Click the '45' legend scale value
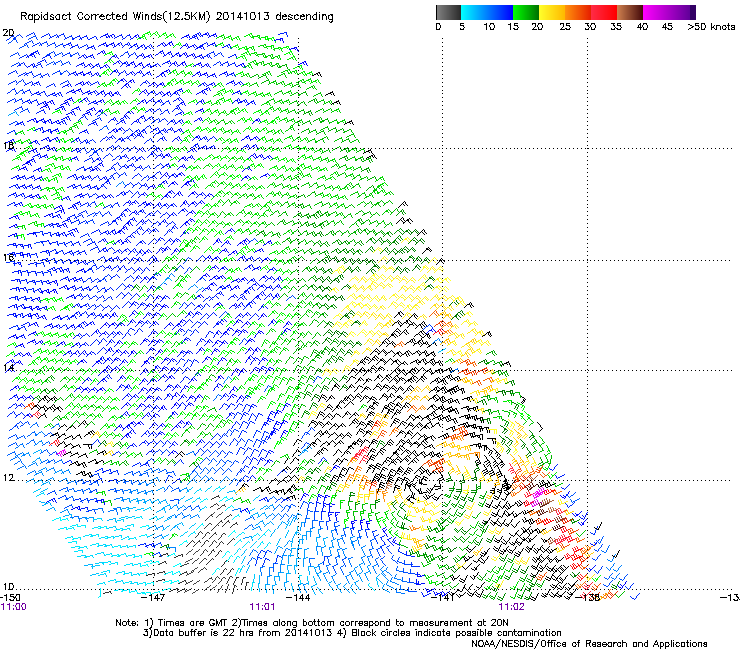 (667, 27)
